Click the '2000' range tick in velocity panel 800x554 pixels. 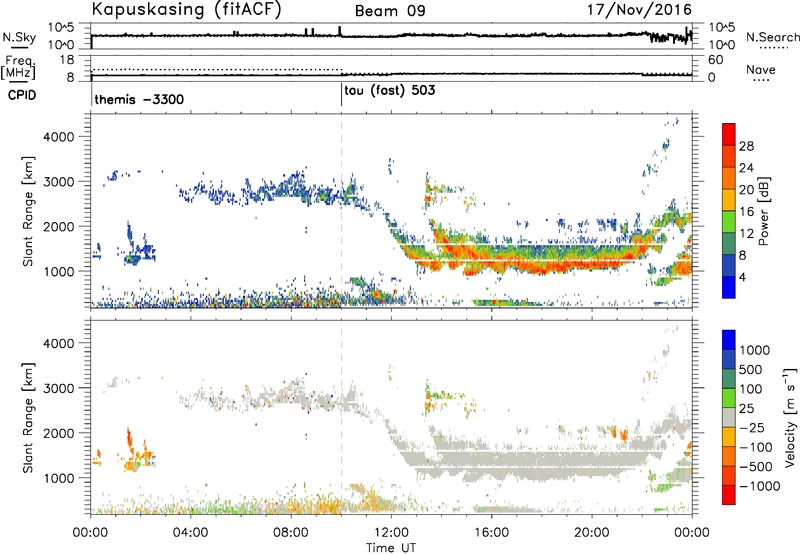58,433
